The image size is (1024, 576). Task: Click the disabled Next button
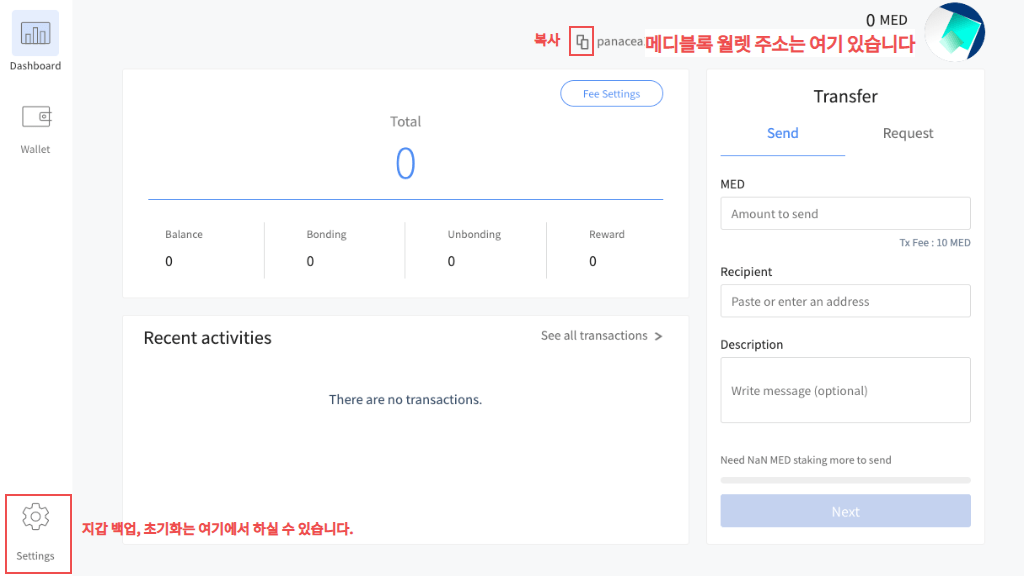845,511
